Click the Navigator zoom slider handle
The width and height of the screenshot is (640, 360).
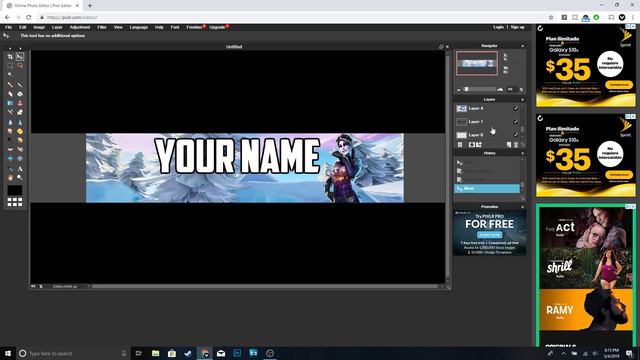(467, 89)
